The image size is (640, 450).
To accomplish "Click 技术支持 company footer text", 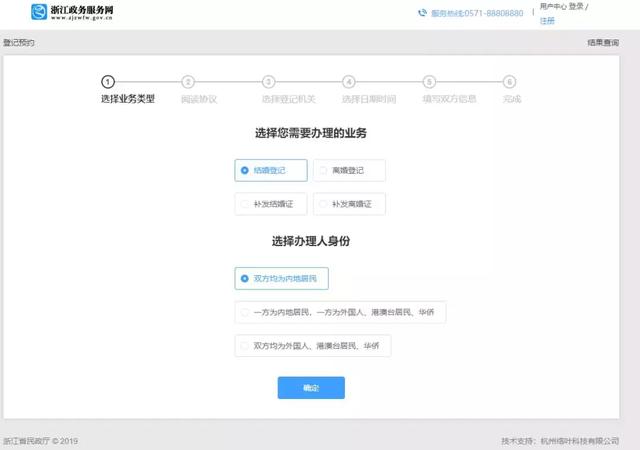I will (560, 441).
